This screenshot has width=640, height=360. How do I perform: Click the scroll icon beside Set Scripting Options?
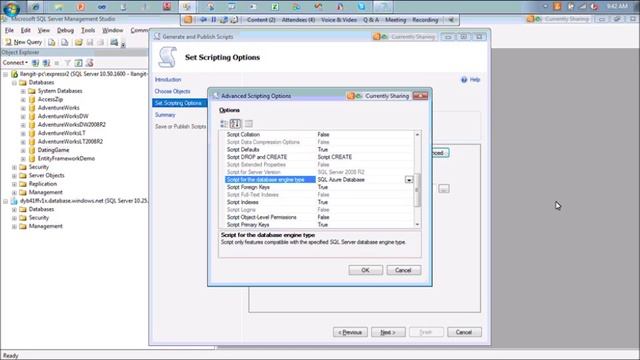167,57
